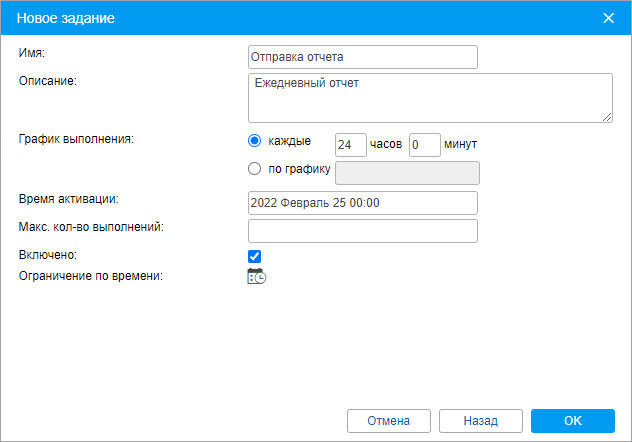Image resolution: width=632 pixels, height=442 pixels.
Task: Click the Новое задание title bar
Action: click(x=300, y=18)
